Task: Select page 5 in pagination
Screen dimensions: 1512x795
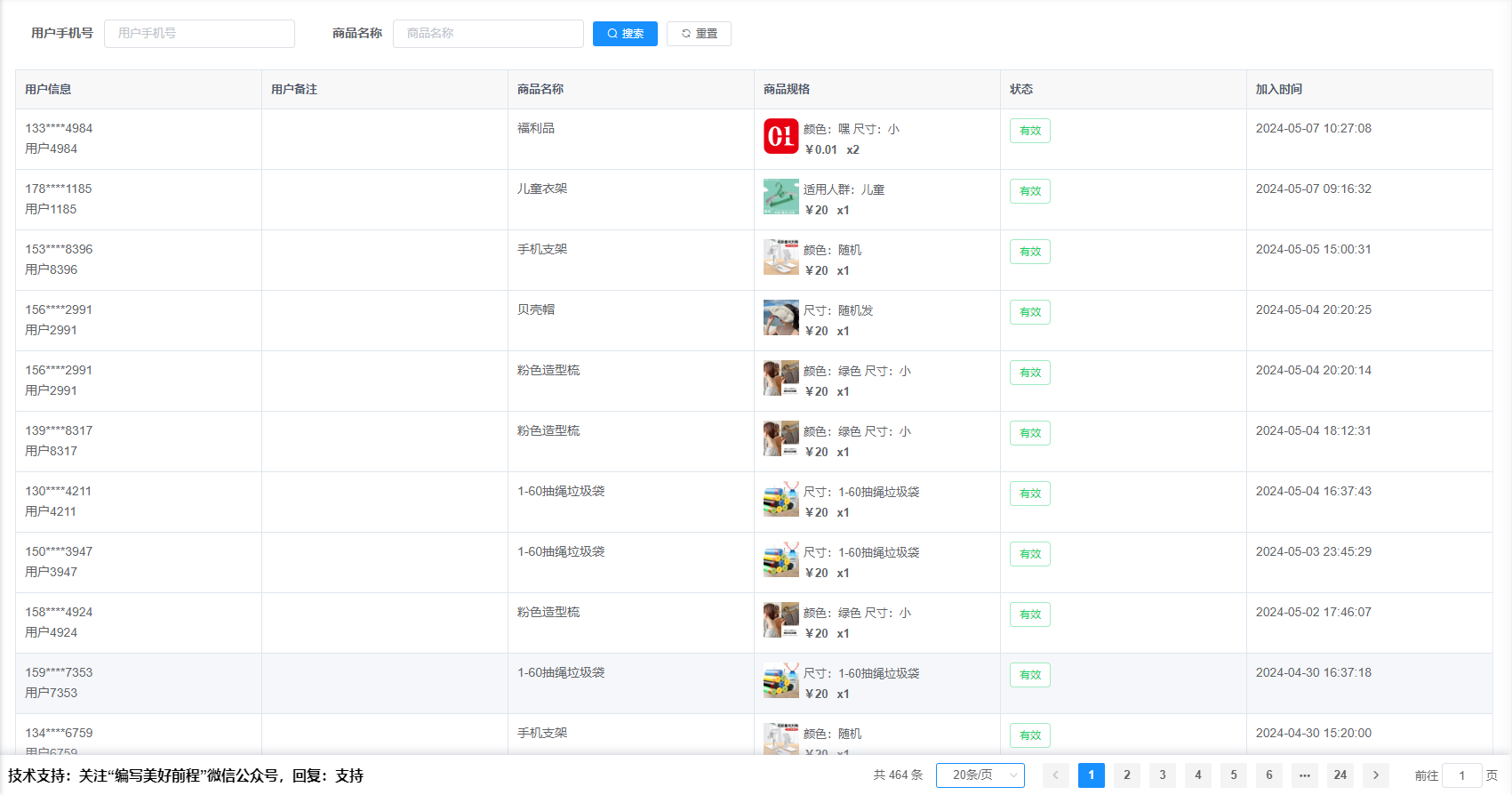Action: [x=1233, y=775]
